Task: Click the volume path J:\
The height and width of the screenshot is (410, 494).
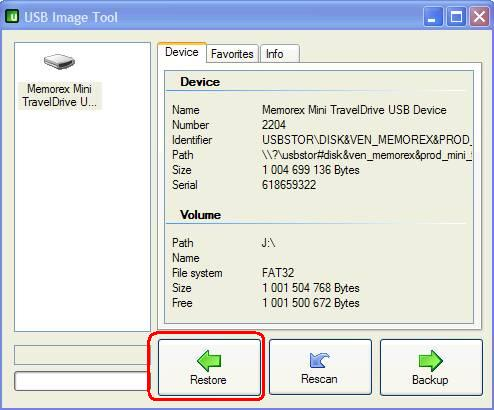Action: (268, 243)
